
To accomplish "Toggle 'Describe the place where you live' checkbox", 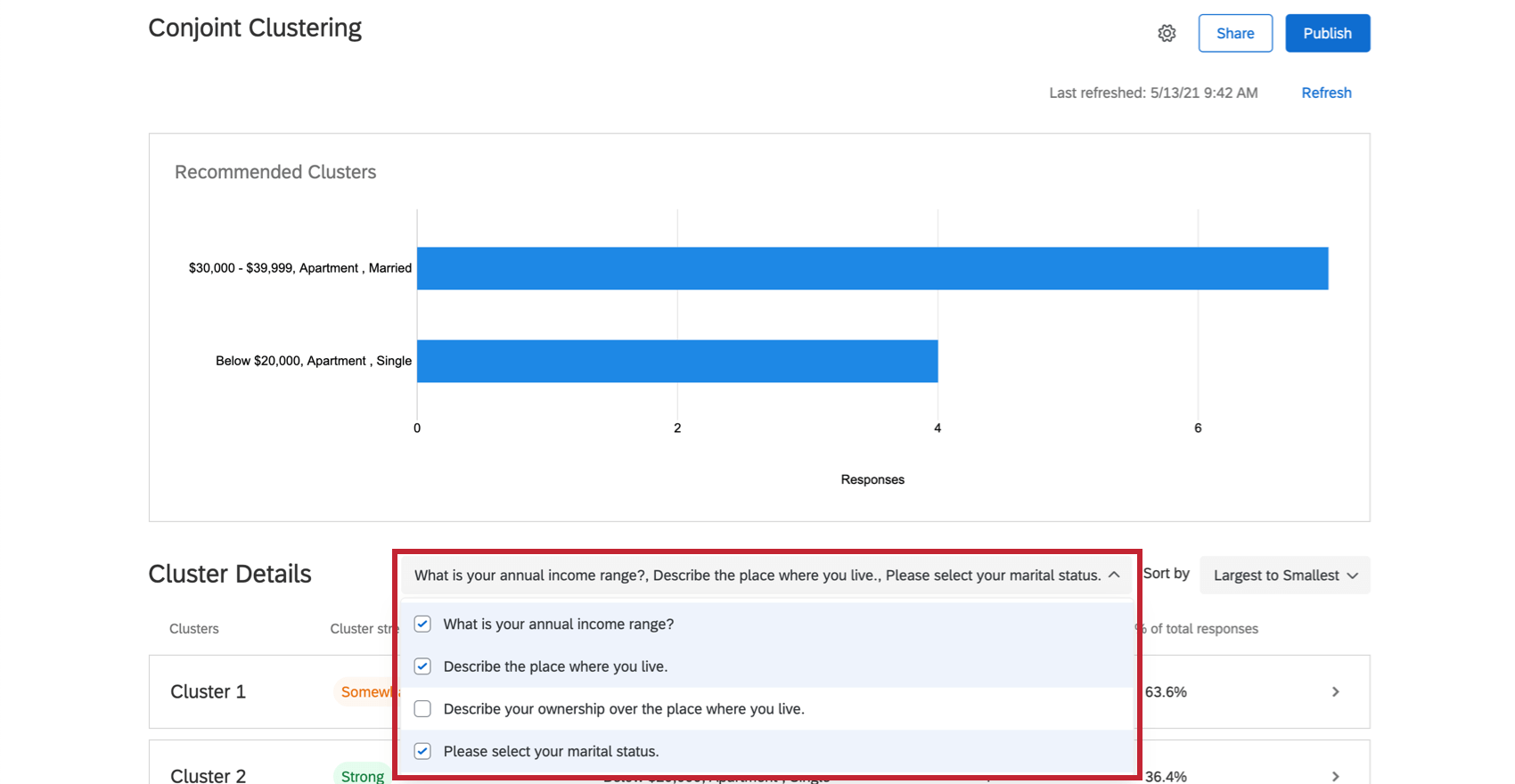I will [422, 666].
